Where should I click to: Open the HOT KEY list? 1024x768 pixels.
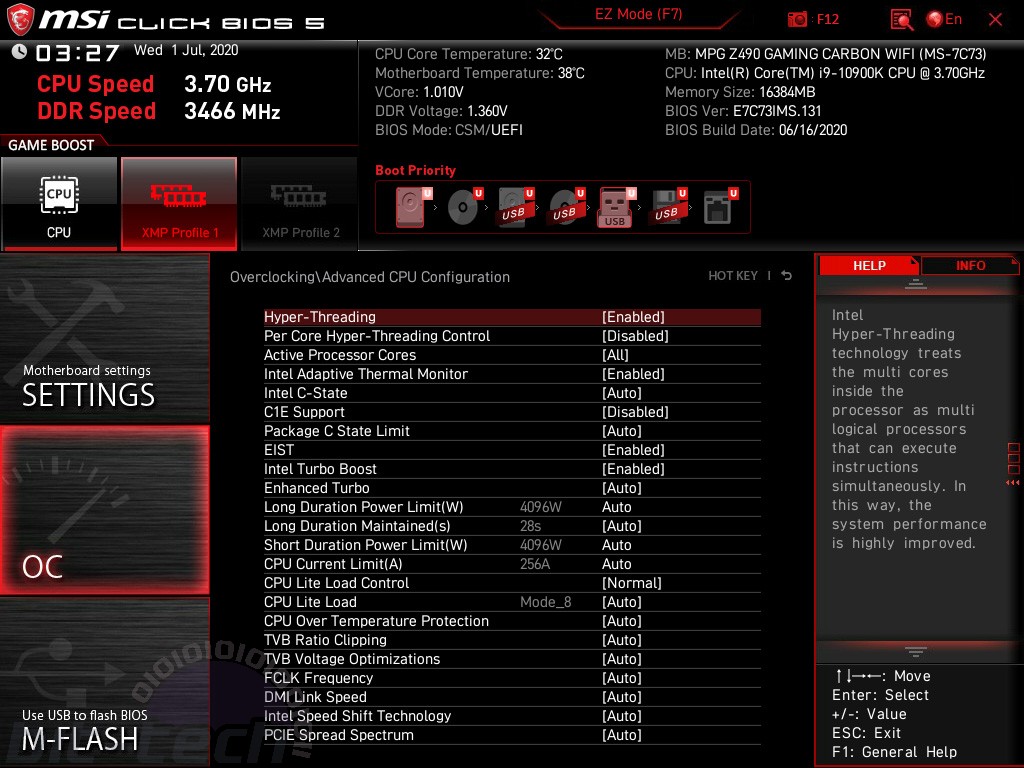733,276
